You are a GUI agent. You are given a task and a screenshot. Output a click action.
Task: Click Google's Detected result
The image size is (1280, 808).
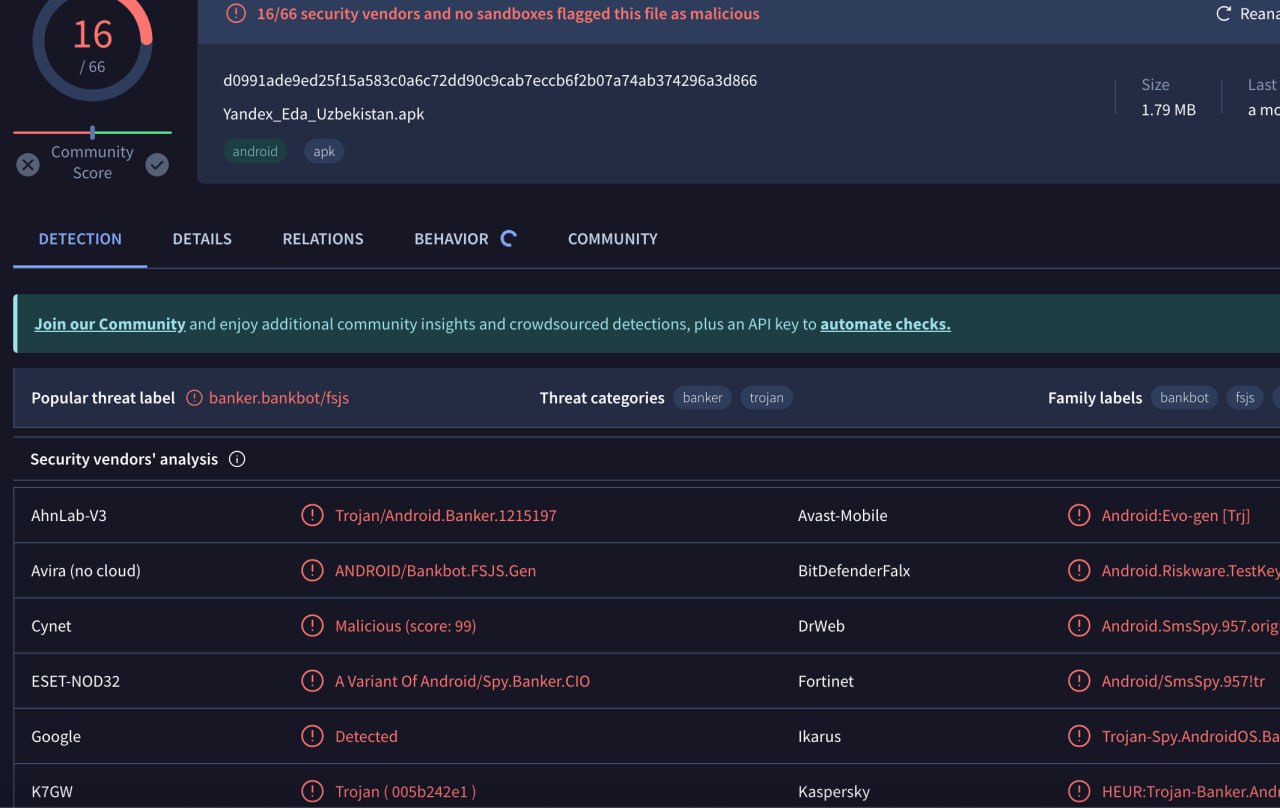366,736
